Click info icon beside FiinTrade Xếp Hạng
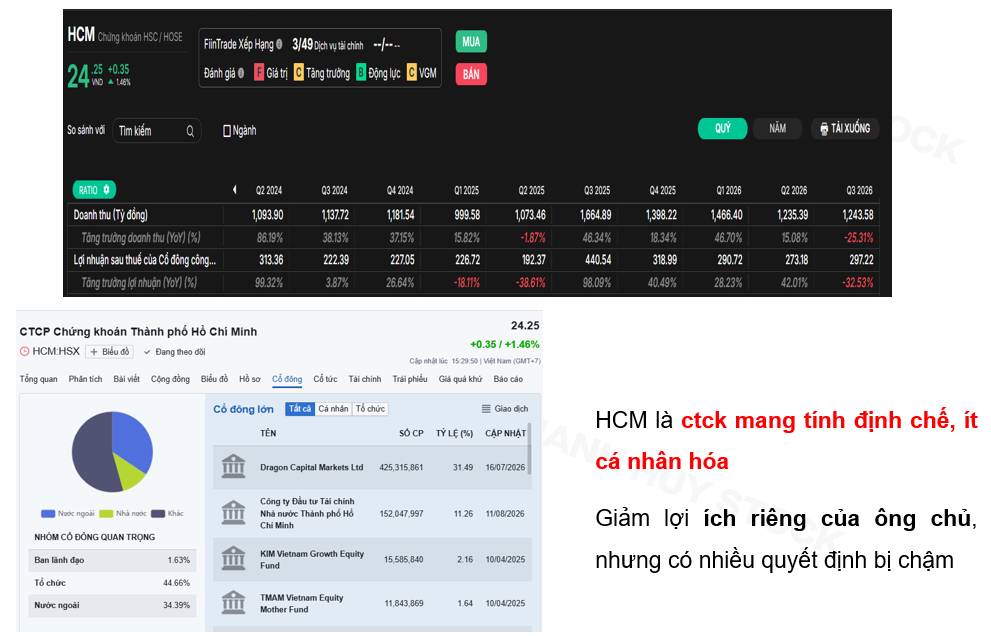Image resolution: width=991 pixels, height=636 pixels. point(279,44)
